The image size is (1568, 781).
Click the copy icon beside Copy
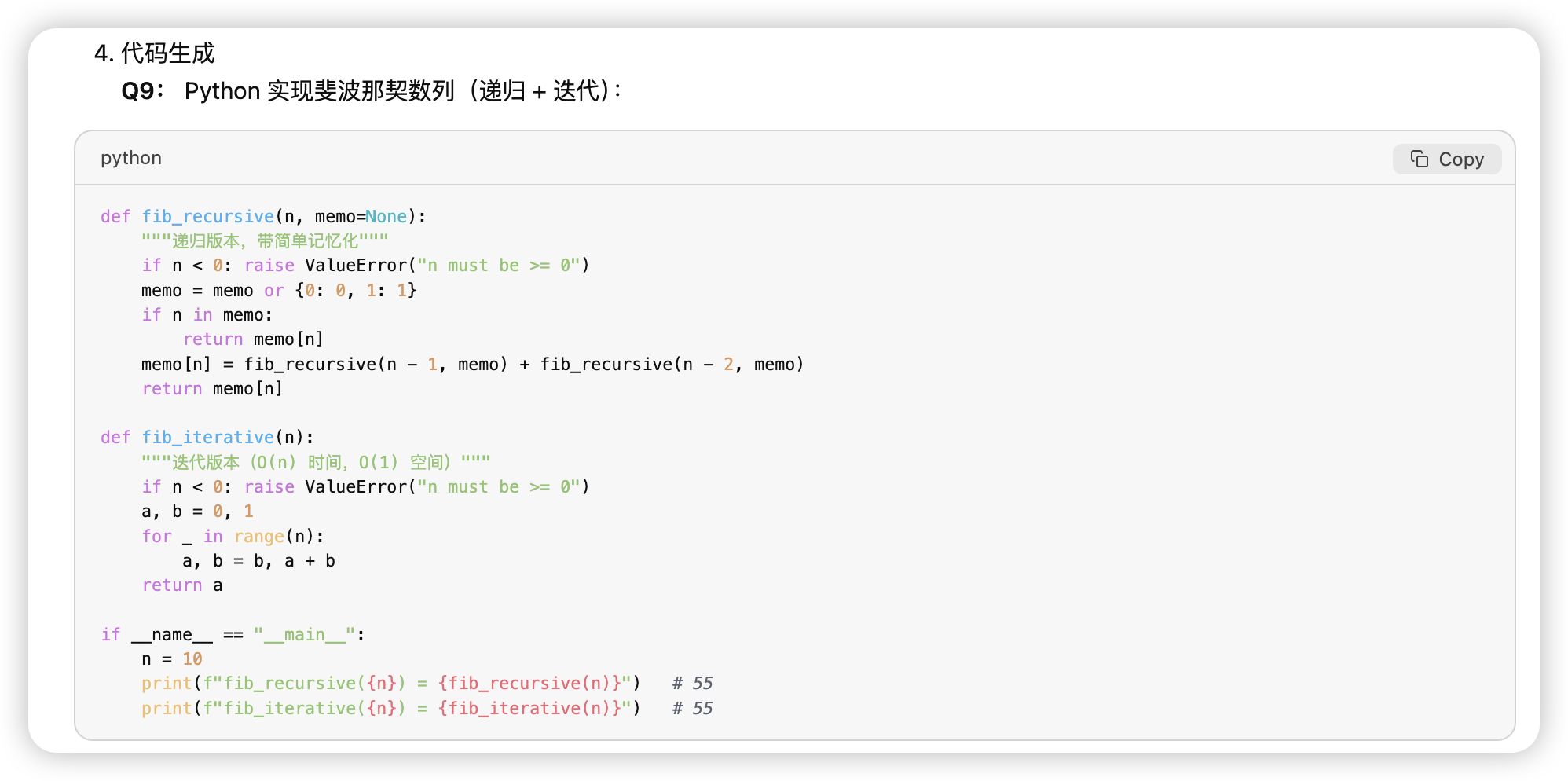pyautogui.click(x=1419, y=159)
